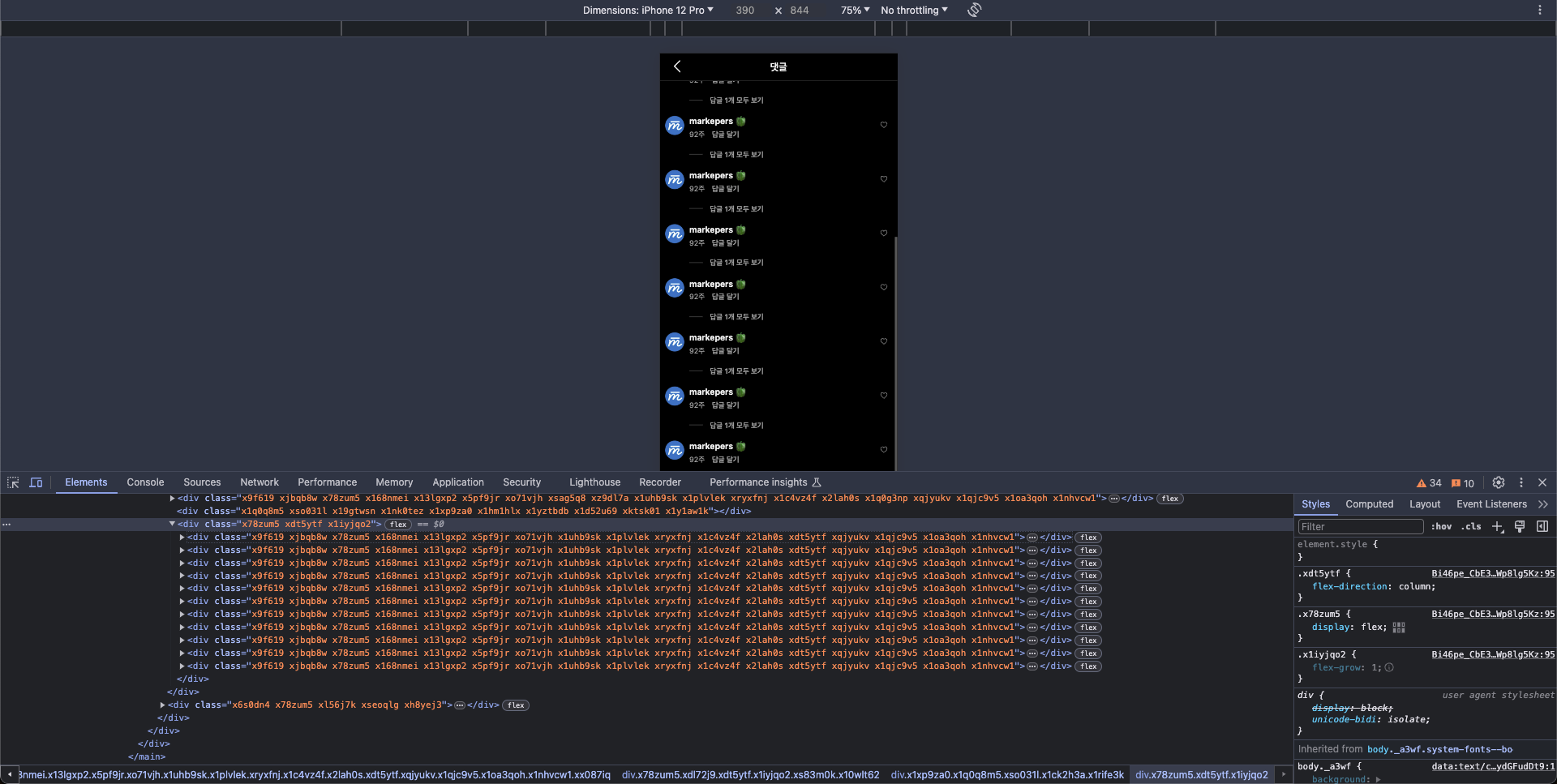Open the Computed styles tab
Screen dimensions: 1557x784
[1369, 504]
